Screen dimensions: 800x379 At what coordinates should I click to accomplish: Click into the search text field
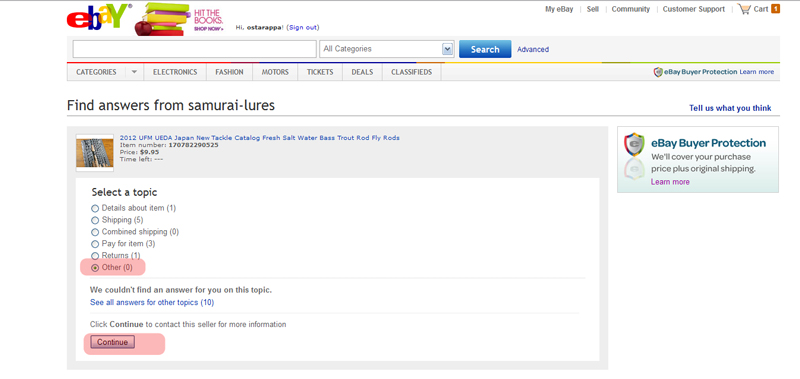pos(194,49)
